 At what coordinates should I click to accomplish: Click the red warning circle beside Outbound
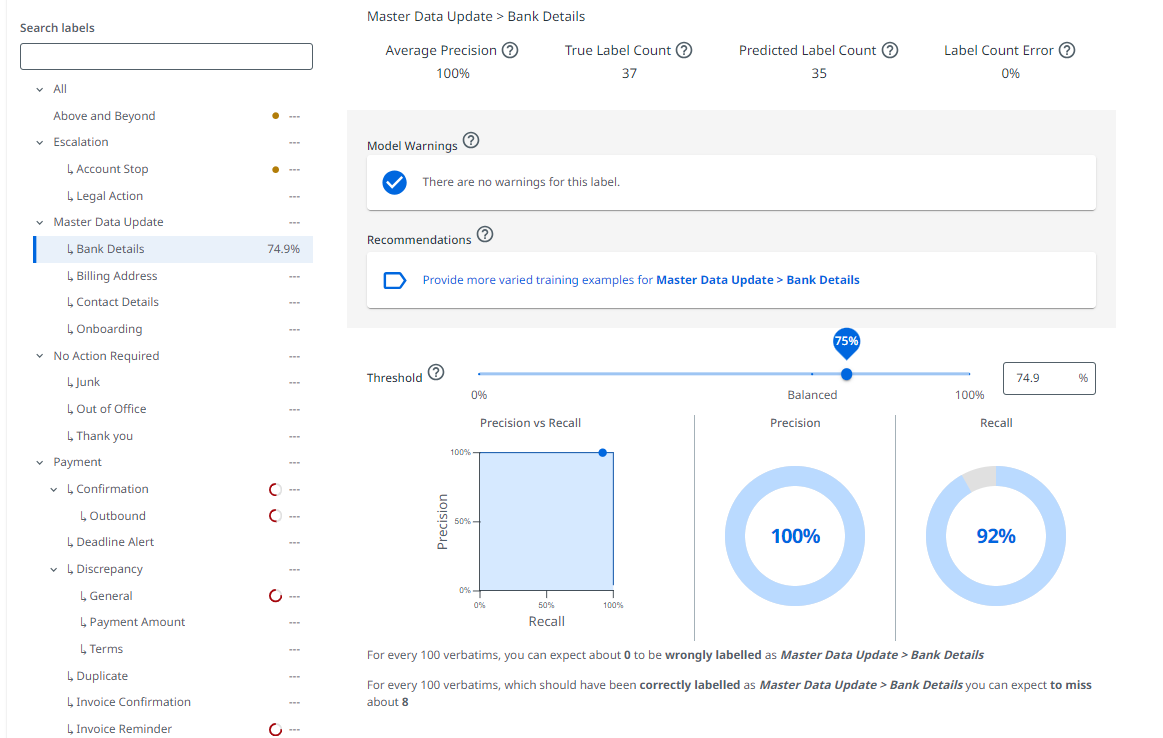tap(275, 516)
